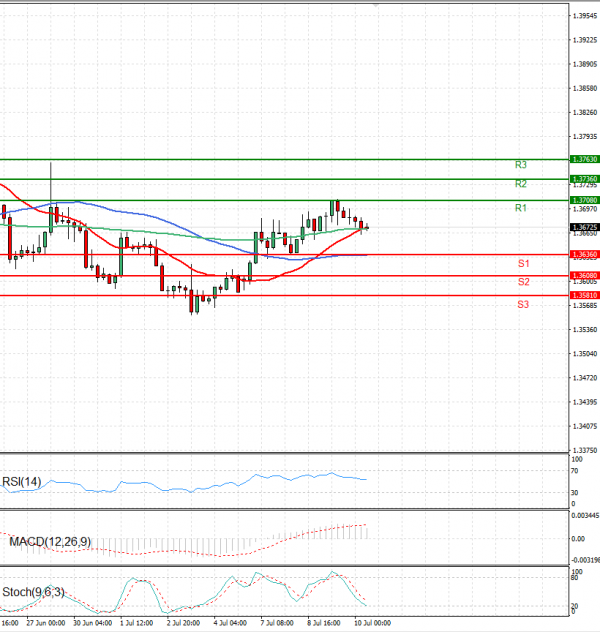Click the 27 Jun 00:00 time label

[46, 623]
